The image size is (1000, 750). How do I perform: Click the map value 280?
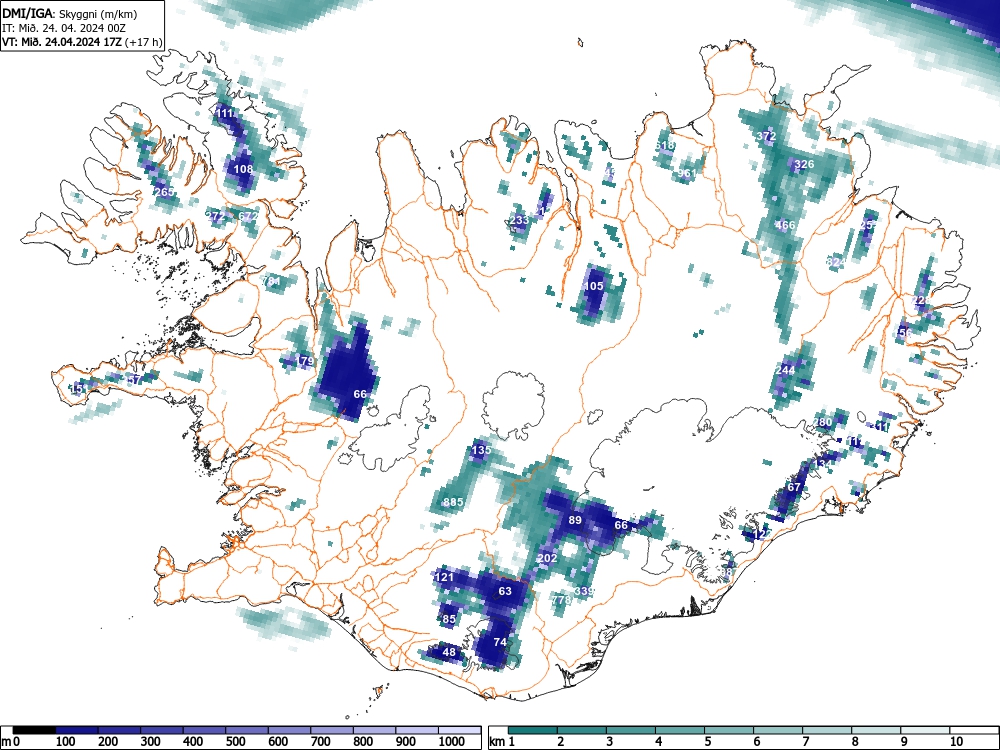pos(823,422)
